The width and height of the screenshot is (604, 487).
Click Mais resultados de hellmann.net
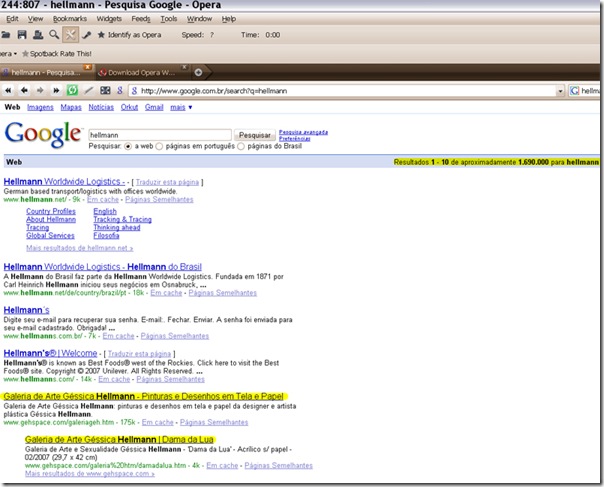pos(79,248)
